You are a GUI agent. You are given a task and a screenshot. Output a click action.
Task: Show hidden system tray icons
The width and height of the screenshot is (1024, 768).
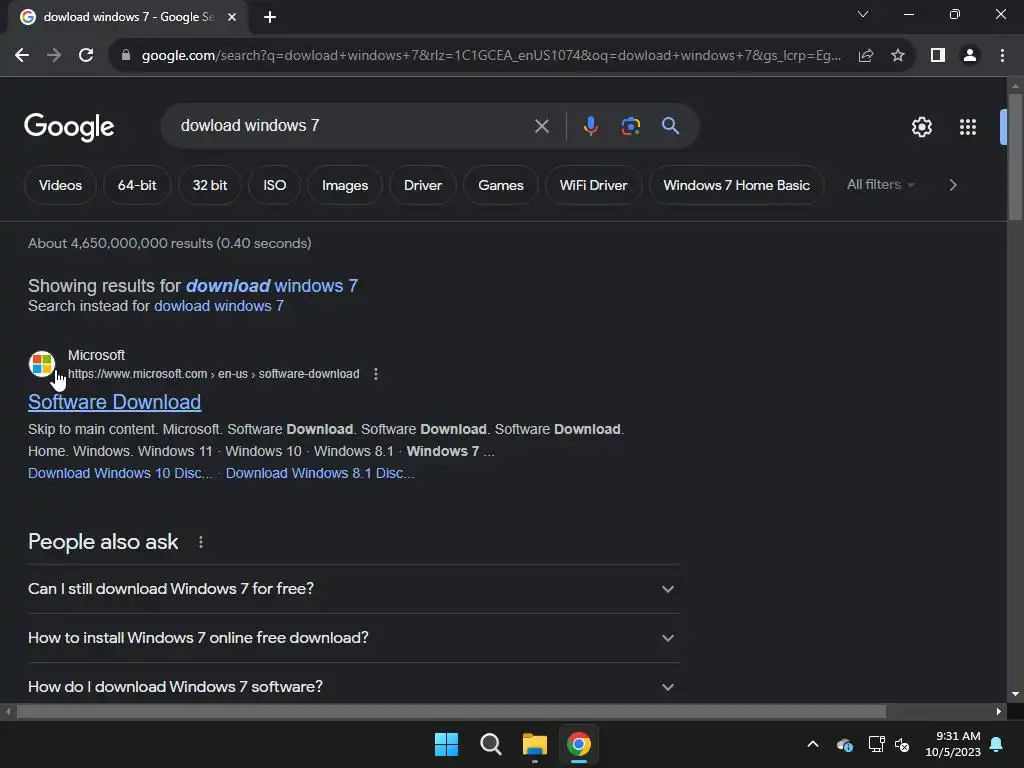click(x=813, y=744)
